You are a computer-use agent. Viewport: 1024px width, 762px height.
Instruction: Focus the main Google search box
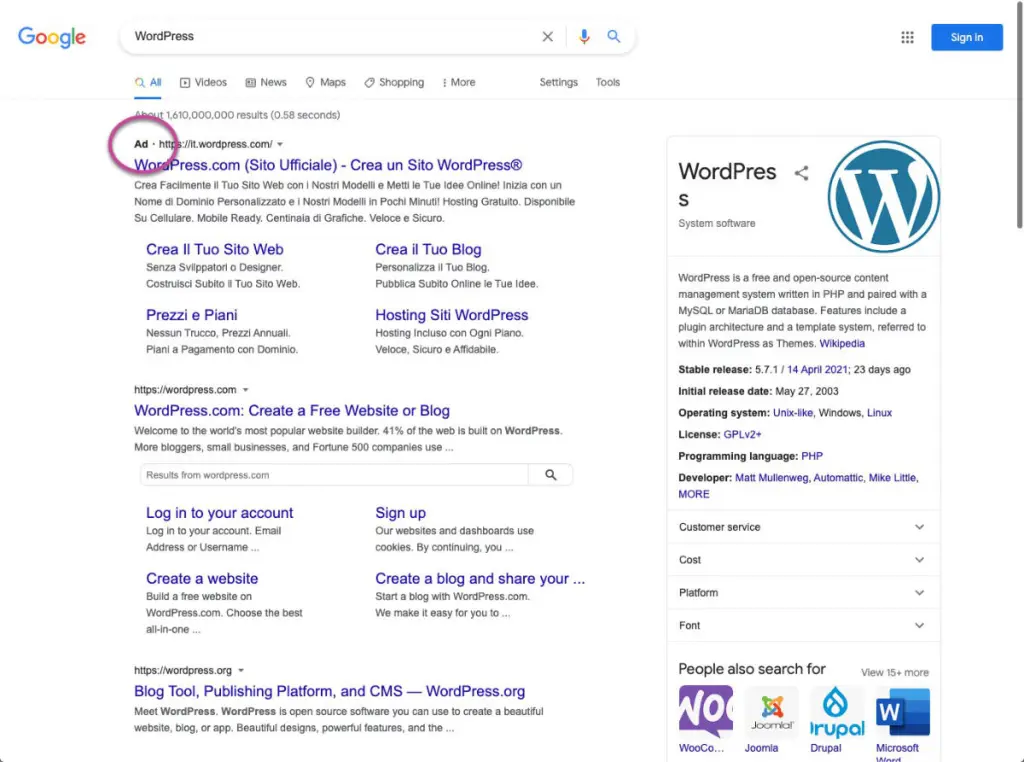pyautogui.click(x=333, y=37)
